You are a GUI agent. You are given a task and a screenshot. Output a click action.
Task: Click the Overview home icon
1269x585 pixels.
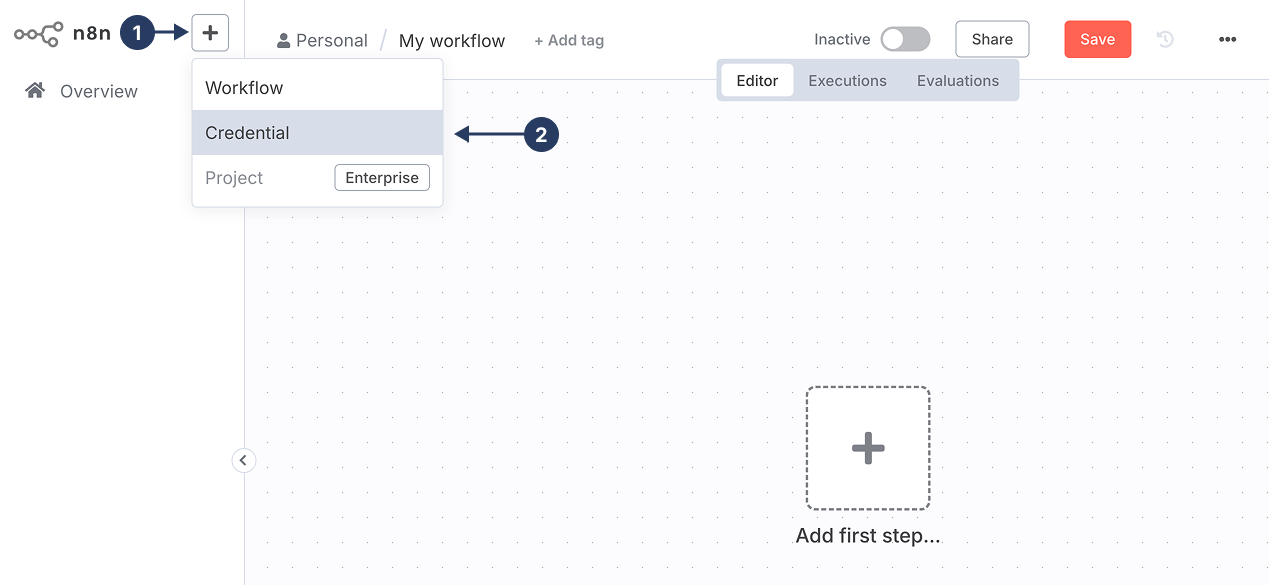tap(35, 91)
